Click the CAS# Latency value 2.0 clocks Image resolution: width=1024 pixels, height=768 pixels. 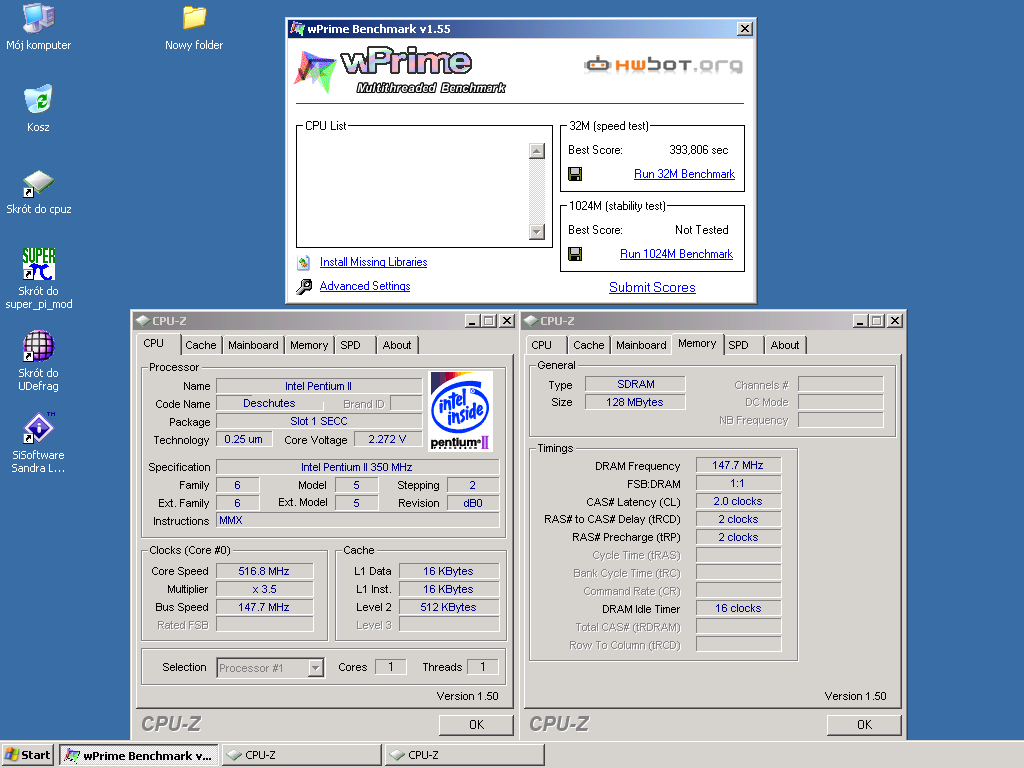(738, 502)
